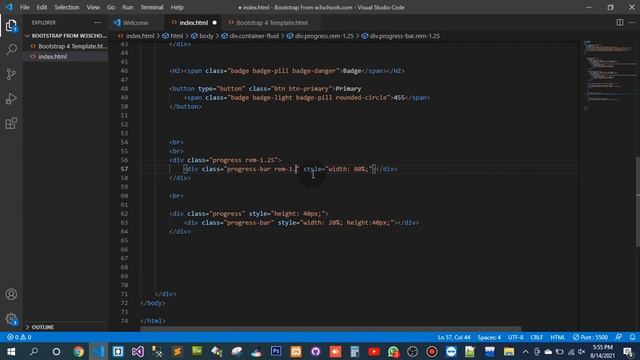Open Sublime Text from the taskbar
This screenshot has width=640, height=360.
177,351
